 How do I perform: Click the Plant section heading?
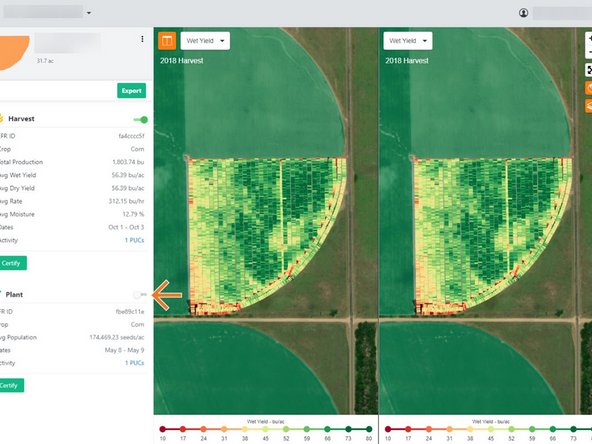(x=14, y=294)
